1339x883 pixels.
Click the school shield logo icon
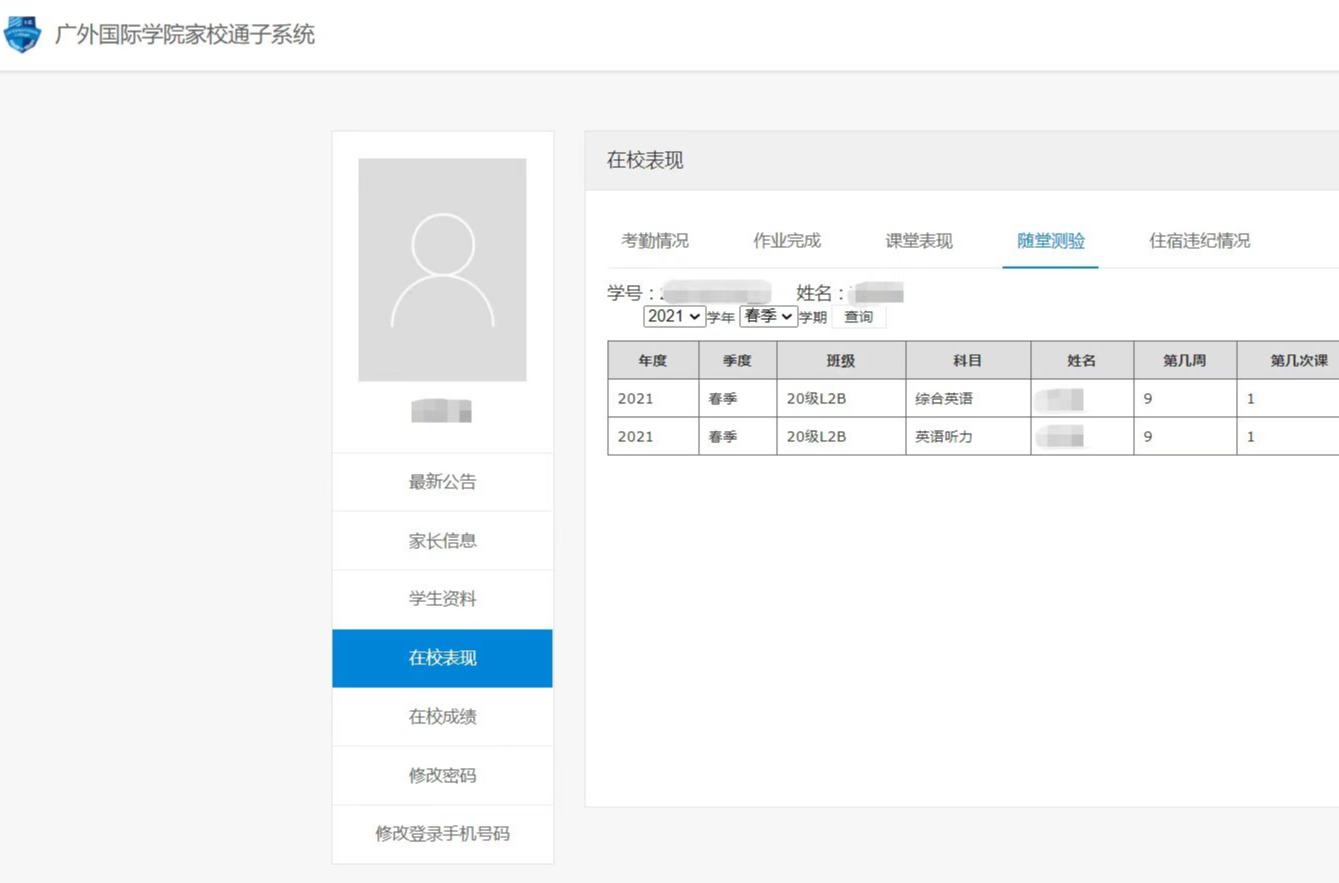[x=21, y=33]
